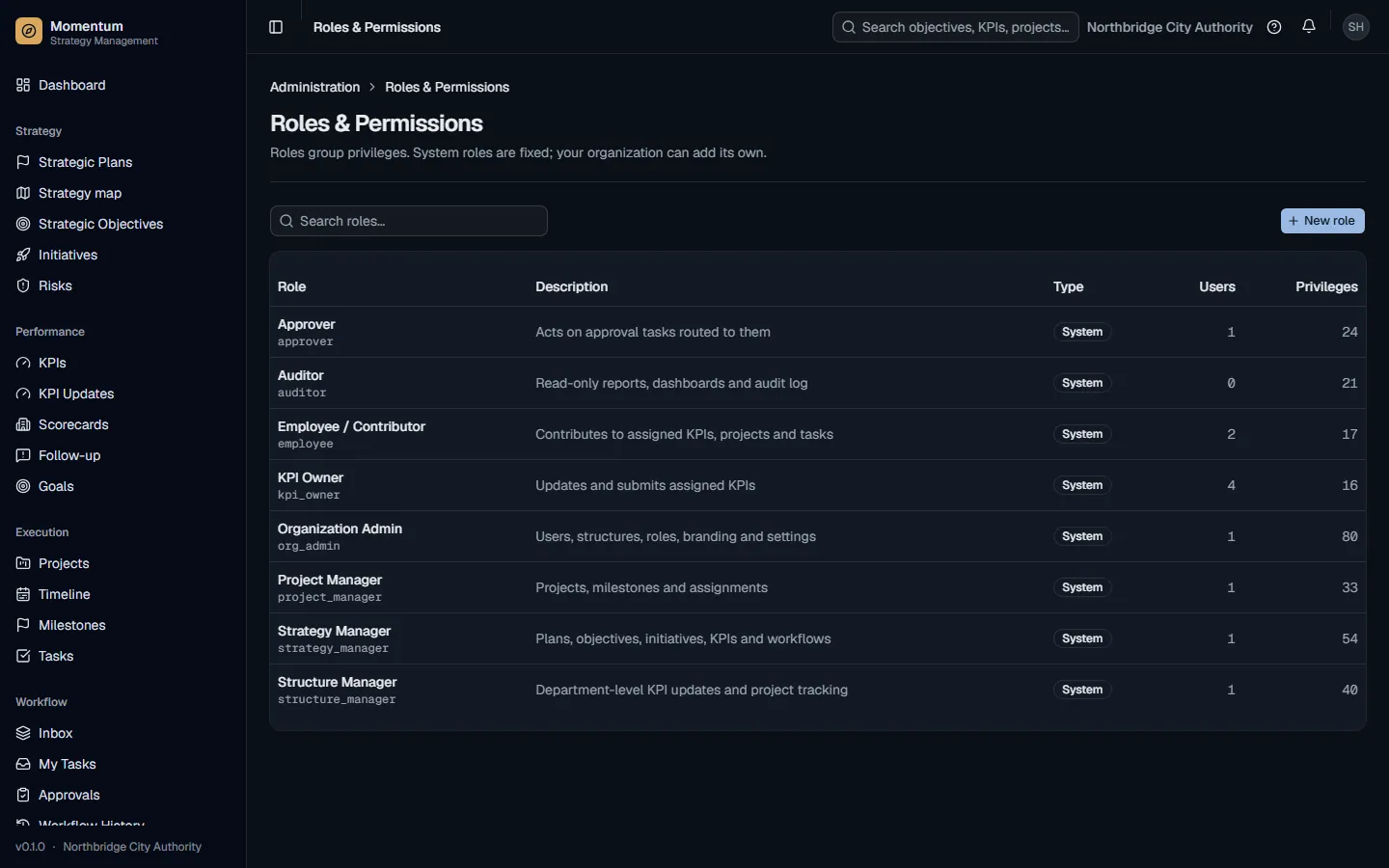
Task: Click Roles & Permissions breadcrumb
Action: tap(447, 87)
